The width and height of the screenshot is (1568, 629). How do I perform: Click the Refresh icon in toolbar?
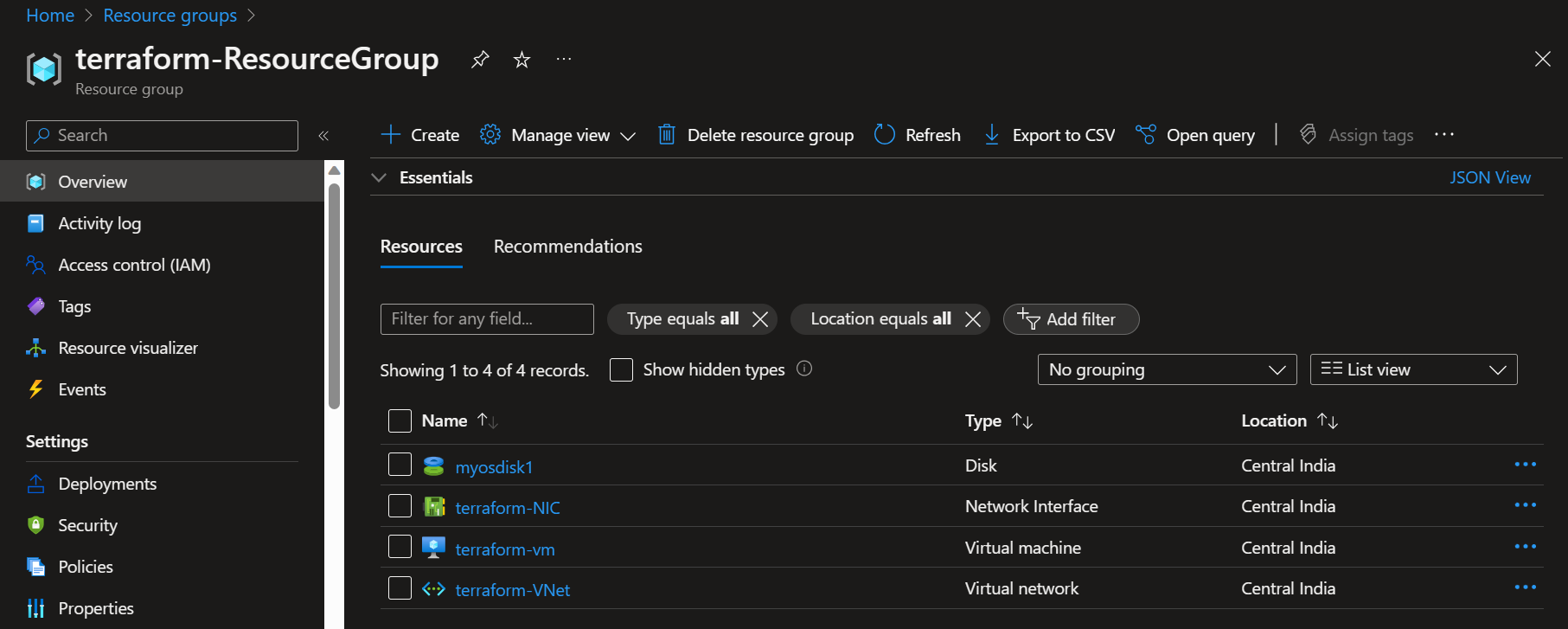(884, 135)
